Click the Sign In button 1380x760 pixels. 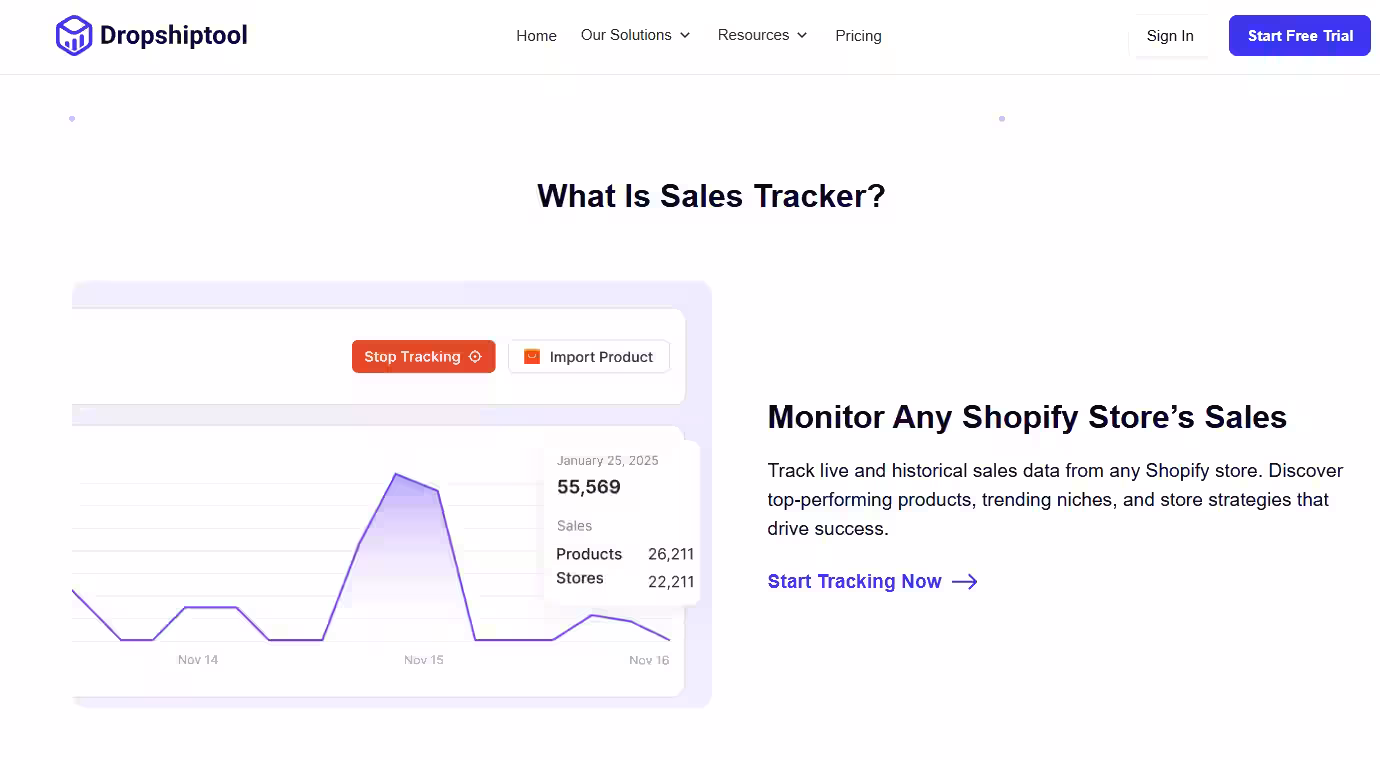click(1170, 35)
